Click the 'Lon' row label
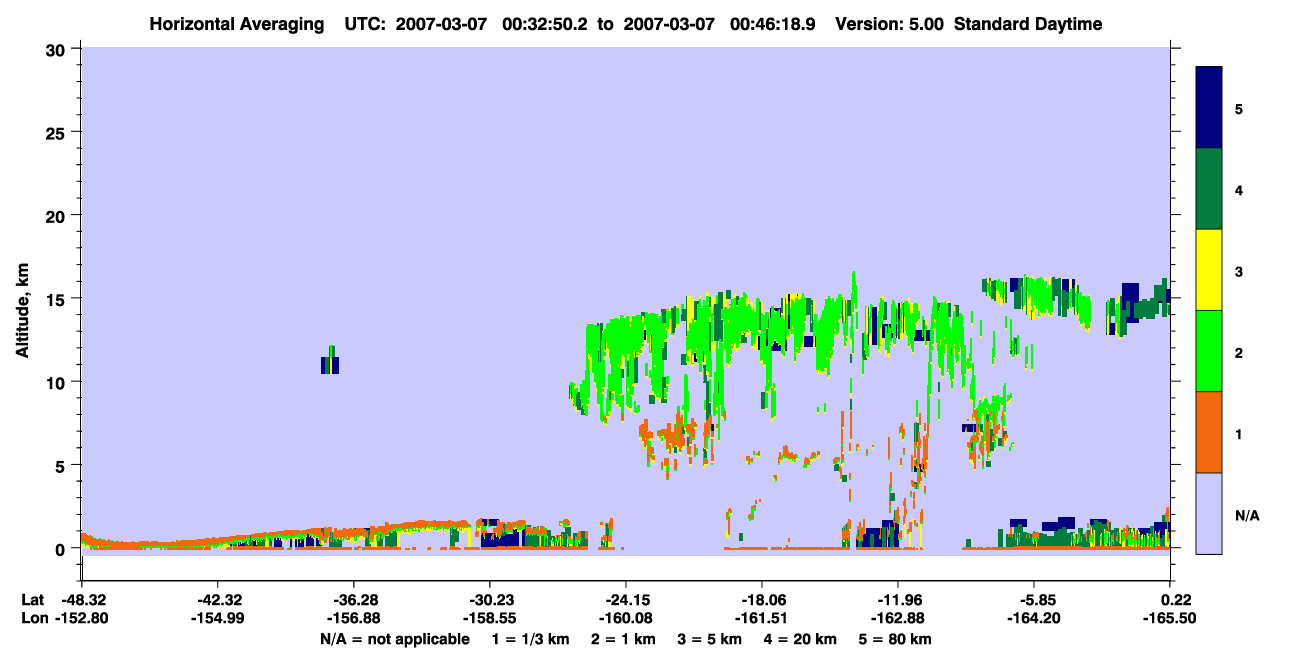 coord(33,617)
